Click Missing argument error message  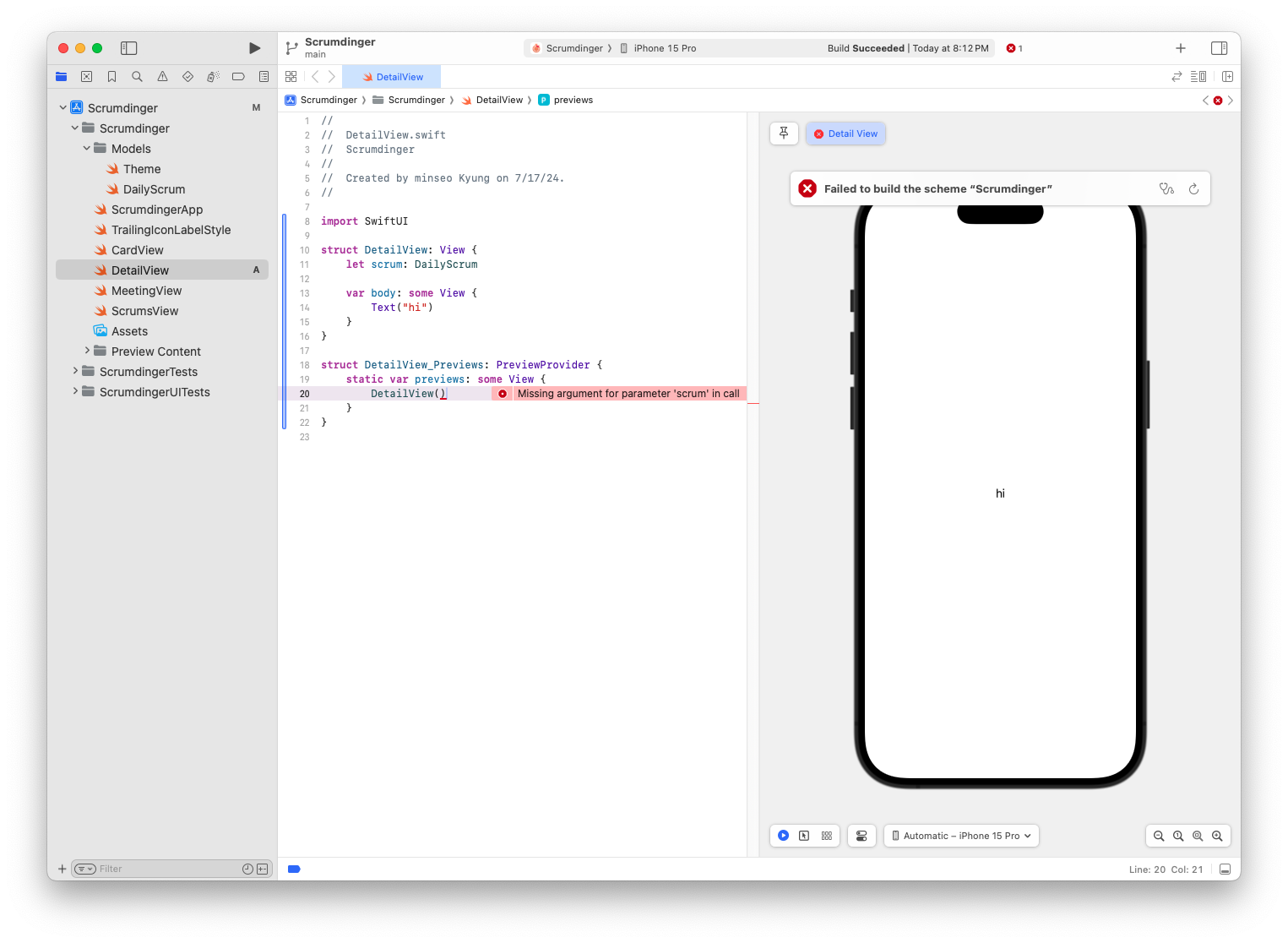(x=628, y=394)
